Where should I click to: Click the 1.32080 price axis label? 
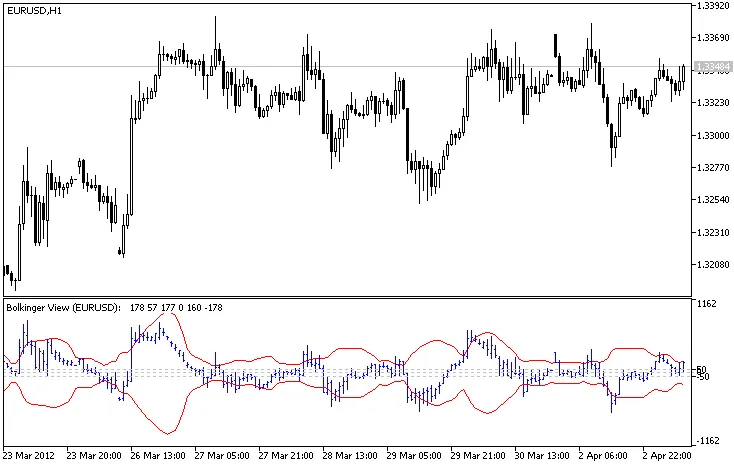click(x=713, y=265)
